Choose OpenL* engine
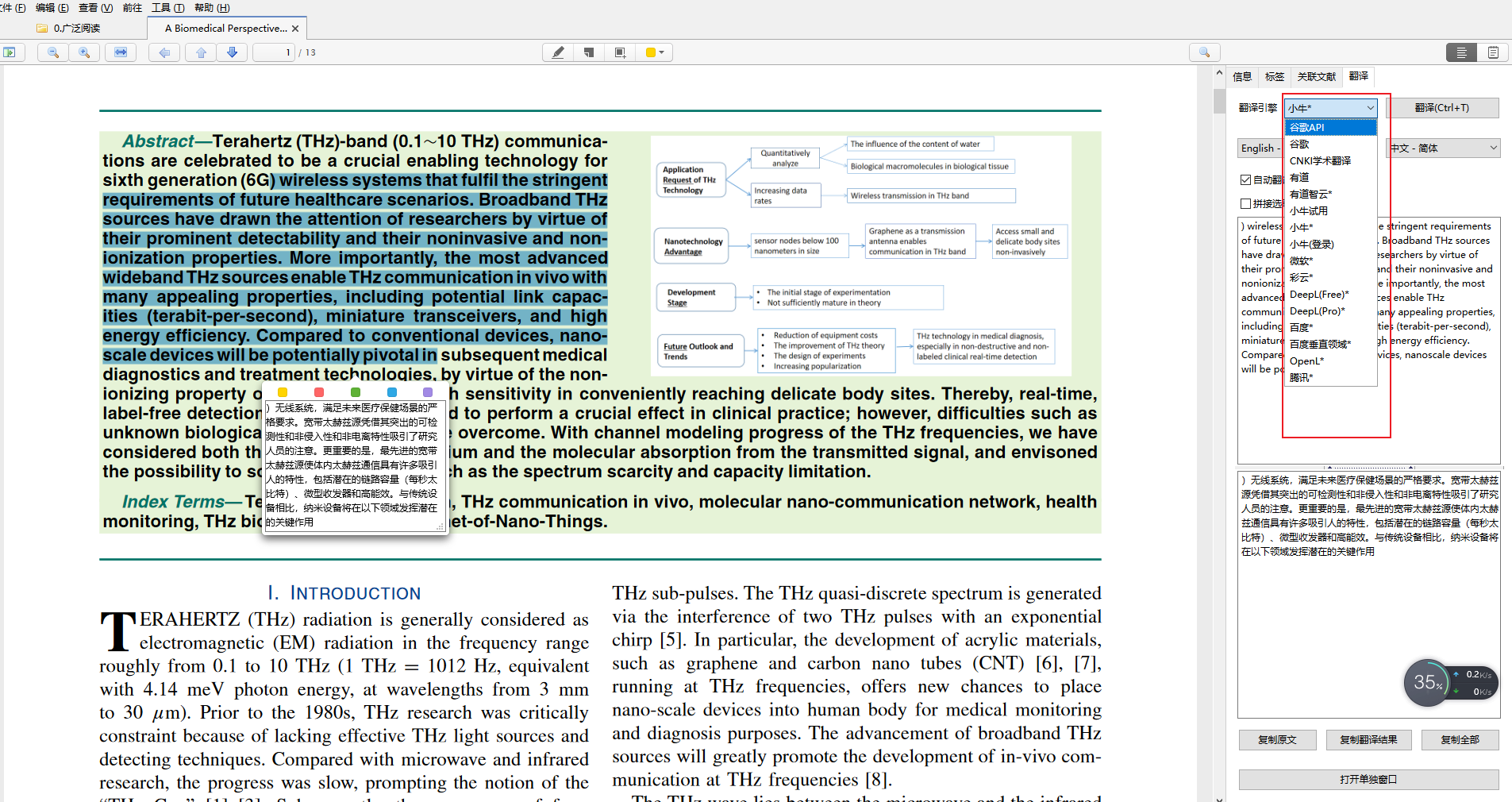This screenshot has width=1512, height=802. (x=1330, y=361)
